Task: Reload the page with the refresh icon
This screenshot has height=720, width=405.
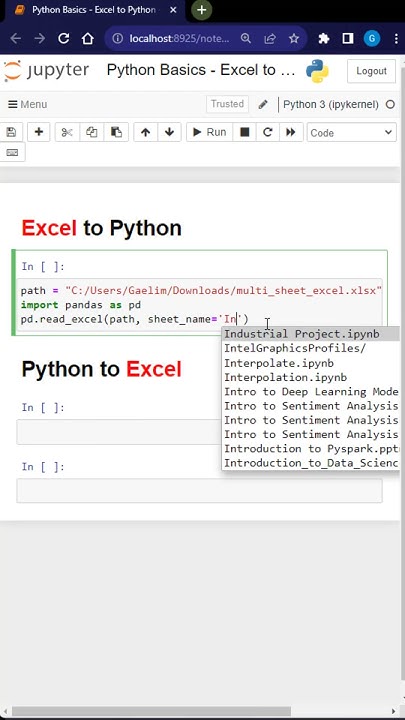Action: coord(63,38)
